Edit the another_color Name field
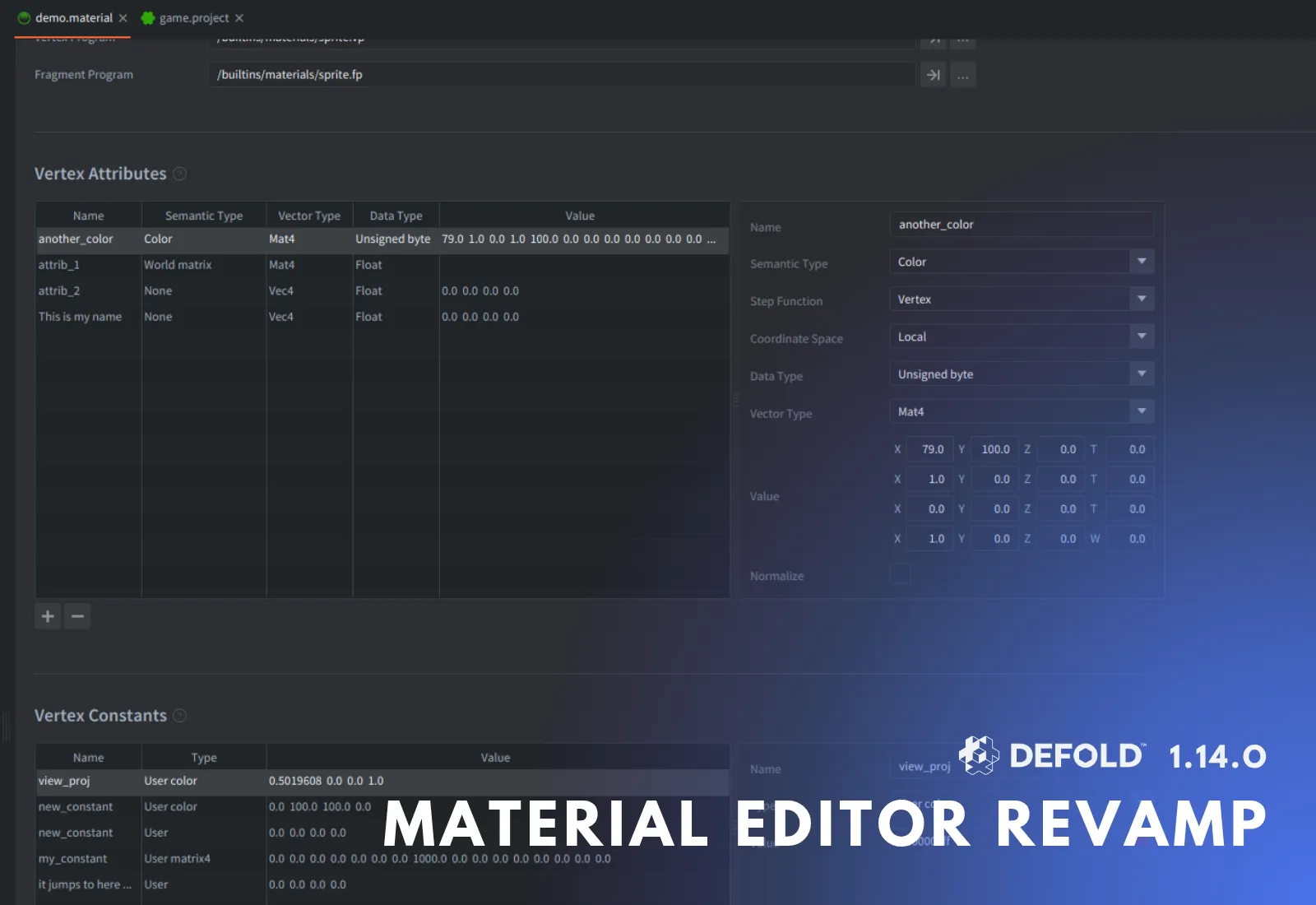 [1022, 225]
